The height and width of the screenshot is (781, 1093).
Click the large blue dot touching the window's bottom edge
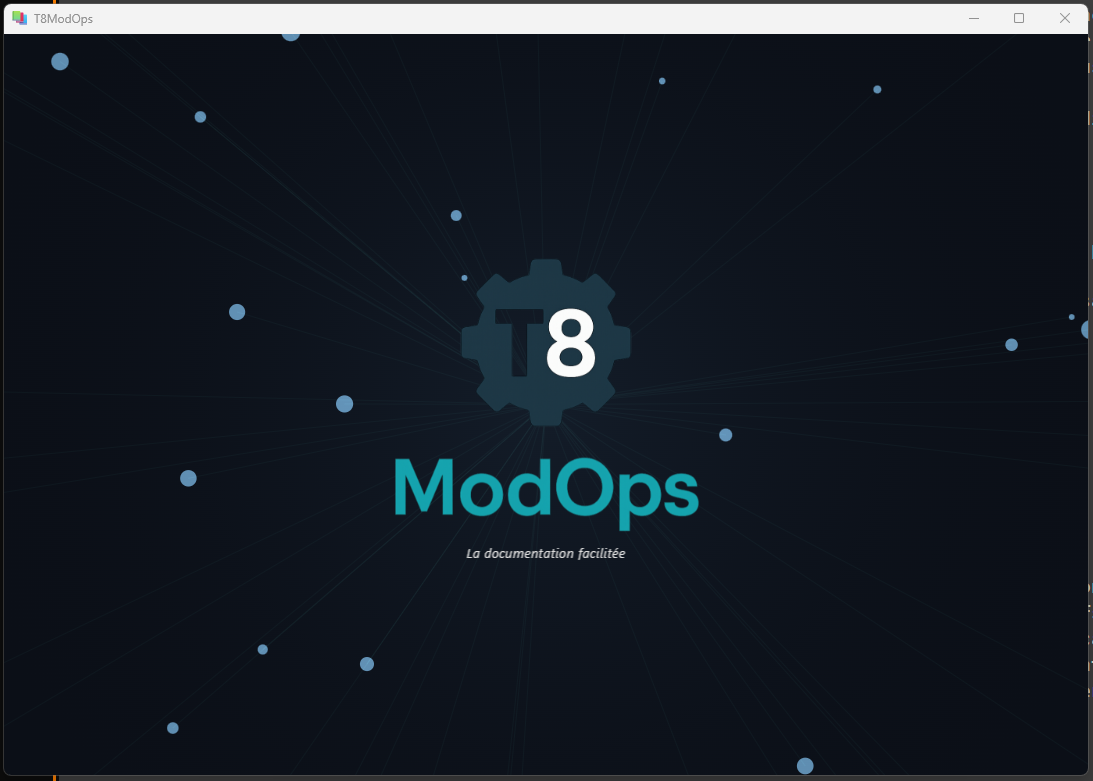[x=805, y=766]
